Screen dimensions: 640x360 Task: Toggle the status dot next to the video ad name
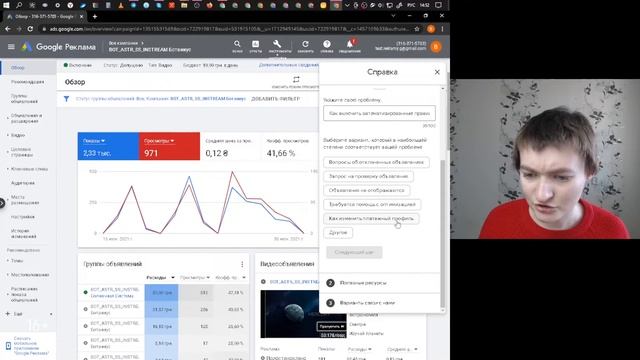[263, 282]
